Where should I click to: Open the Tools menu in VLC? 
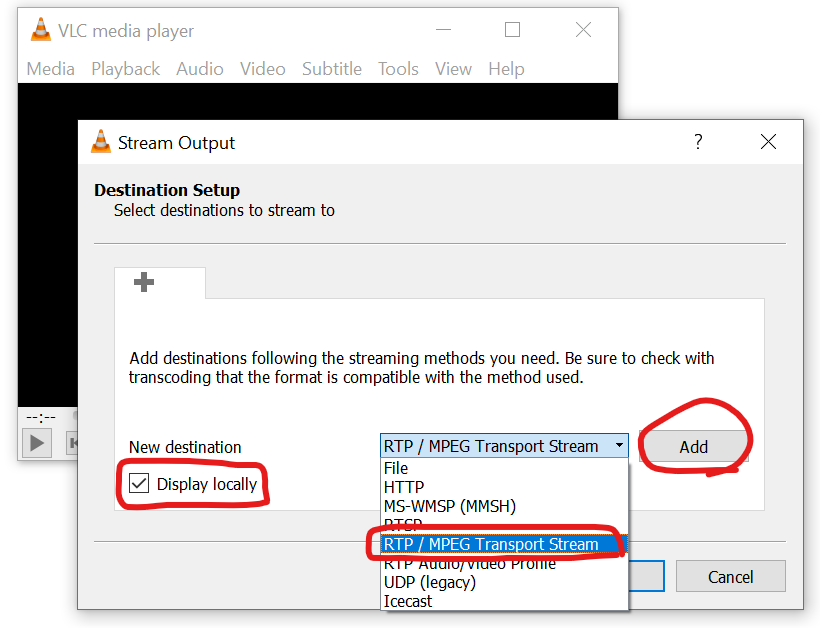click(x=398, y=68)
